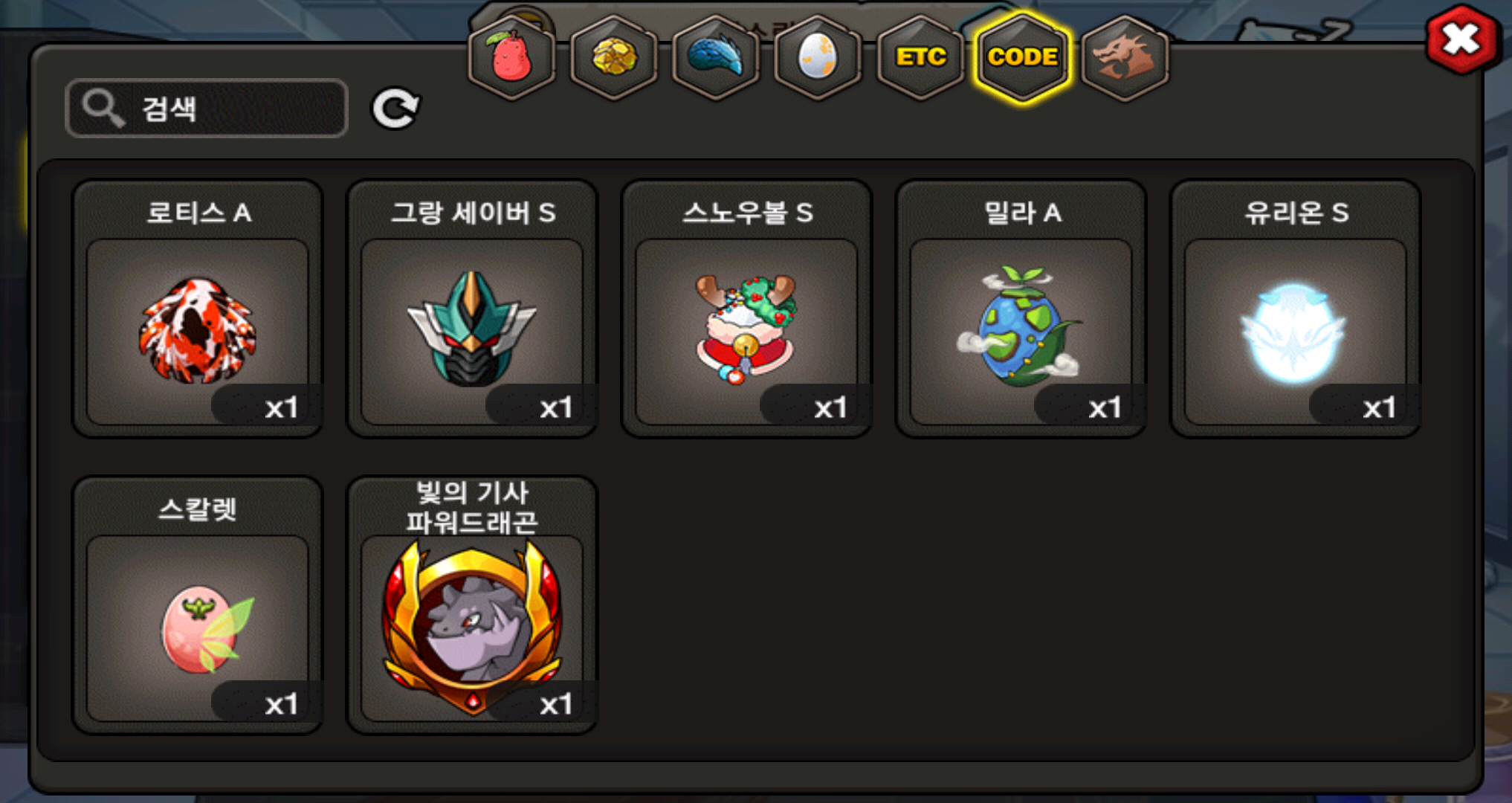The width and height of the screenshot is (1512, 803).
Task: Select the 로티스 A red egg item
Action: pyautogui.click(x=197, y=309)
